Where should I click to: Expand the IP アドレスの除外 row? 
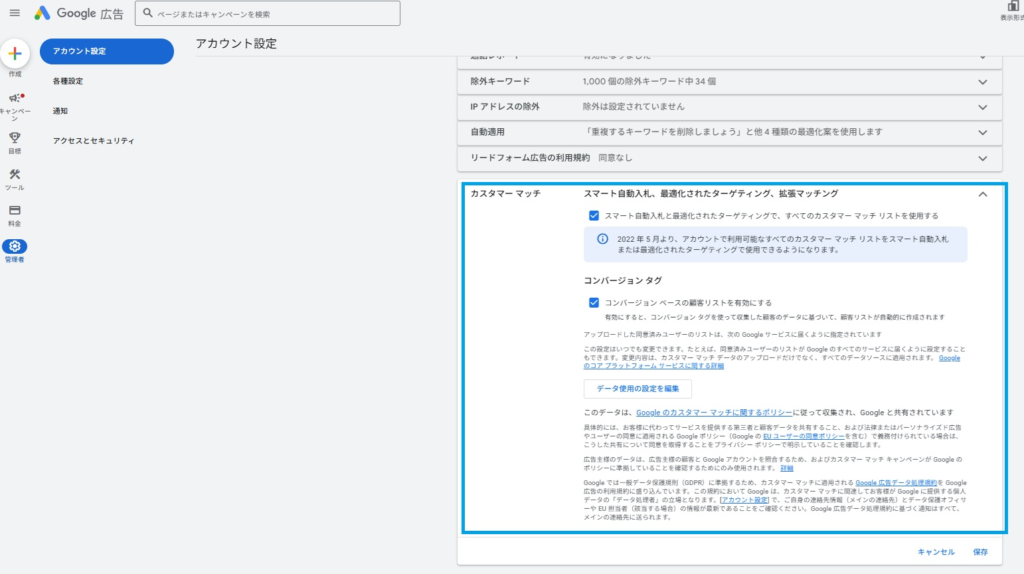click(983, 106)
